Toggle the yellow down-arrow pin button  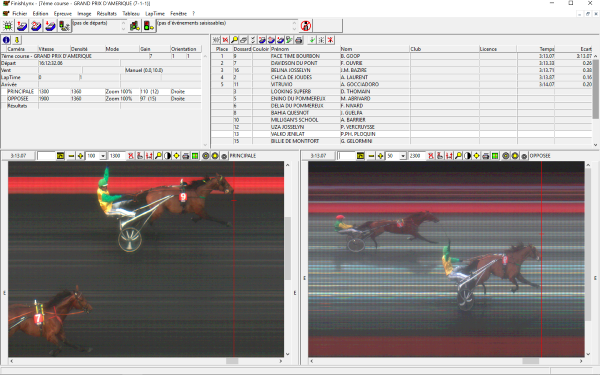[16, 40]
